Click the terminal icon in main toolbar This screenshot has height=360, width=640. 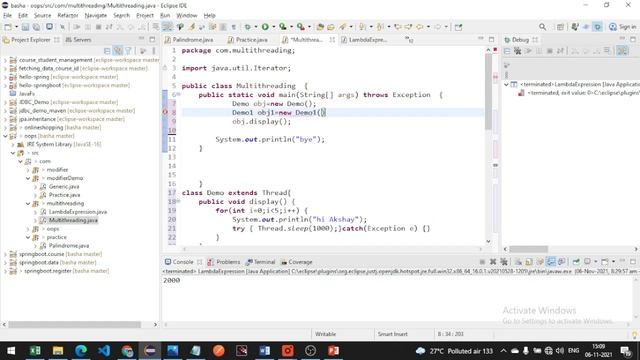coord(49,27)
